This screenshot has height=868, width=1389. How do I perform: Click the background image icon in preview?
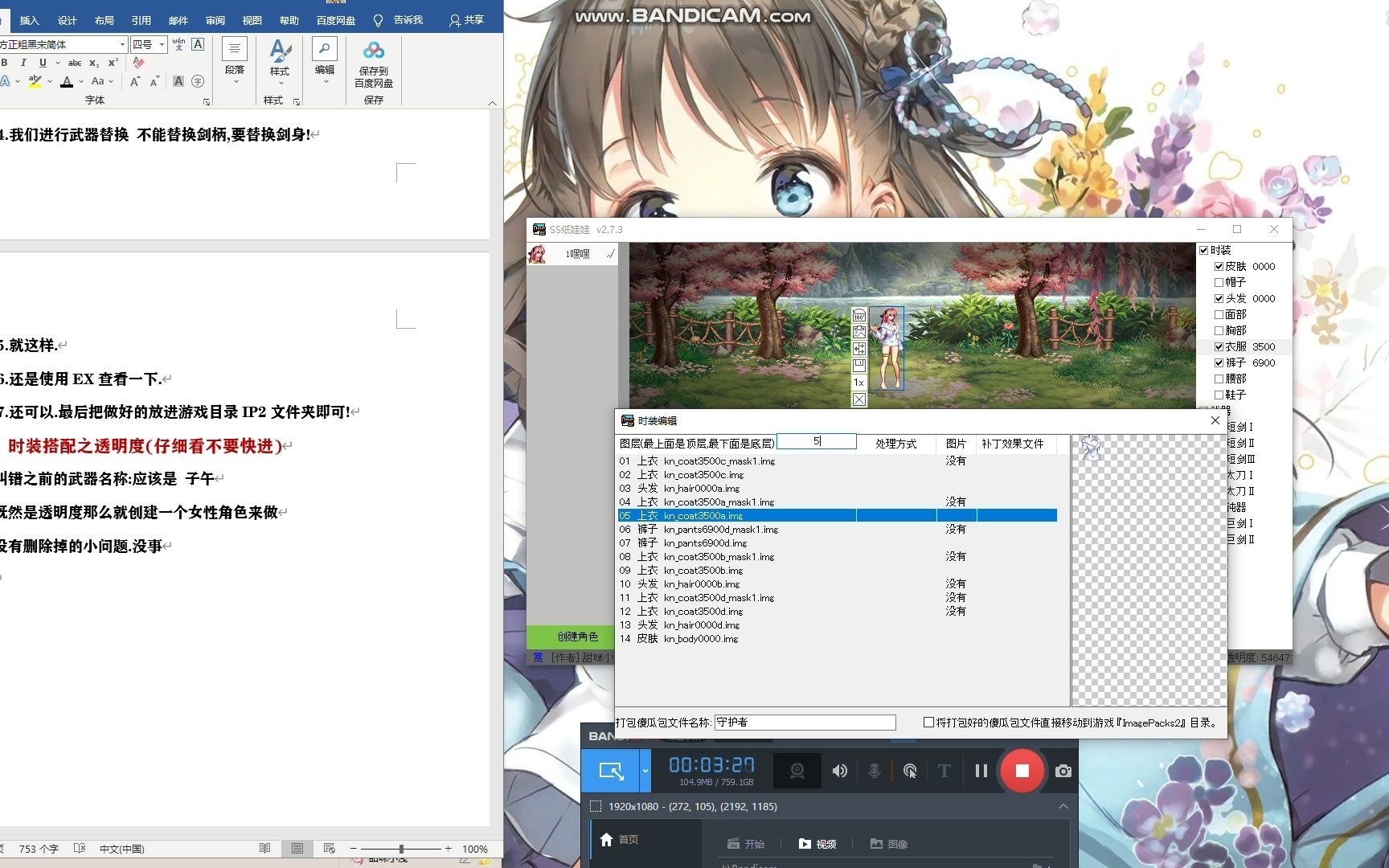859,332
